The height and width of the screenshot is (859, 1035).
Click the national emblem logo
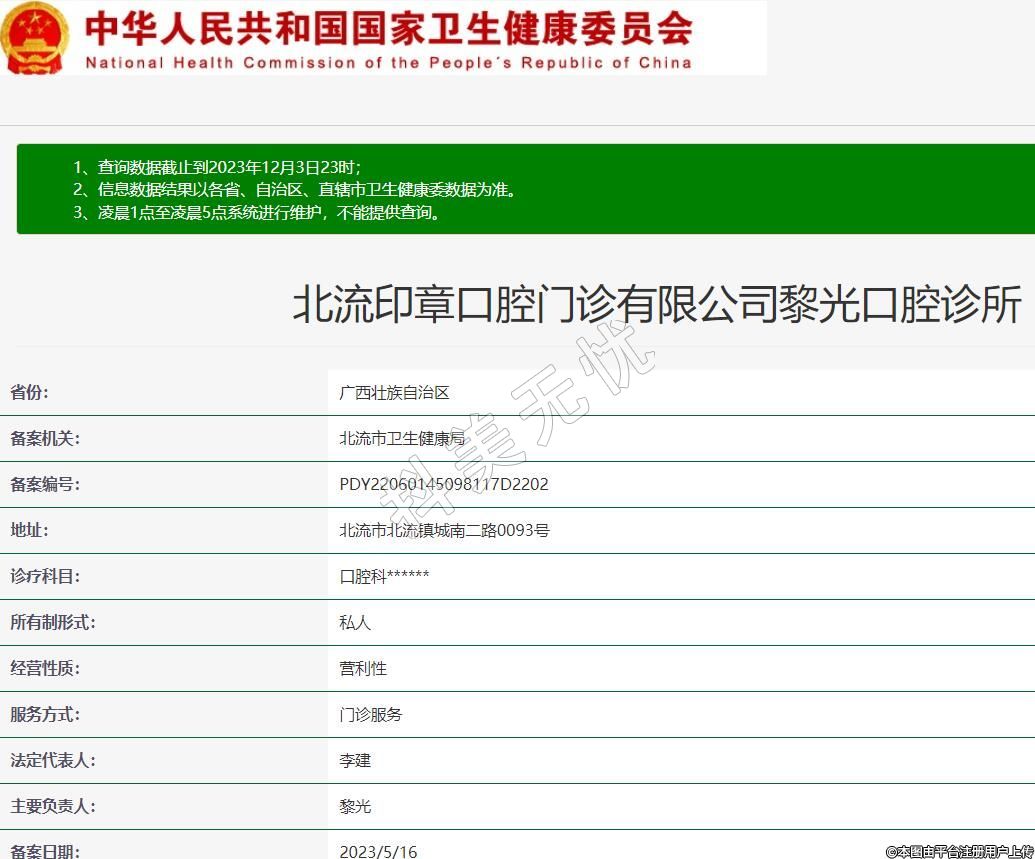click(x=35, y=38)
